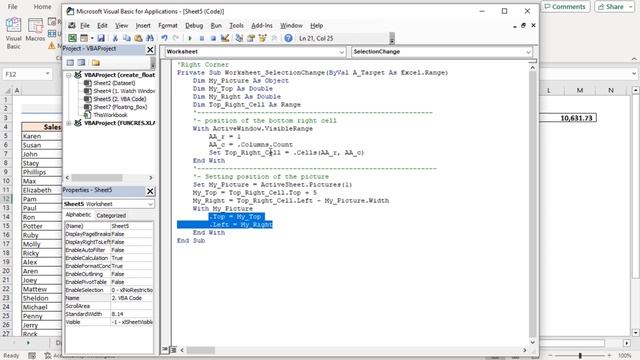This screenshot has width=640, height=360.
Task: Toggle Folders in Project panel
Action: (96, 62)
